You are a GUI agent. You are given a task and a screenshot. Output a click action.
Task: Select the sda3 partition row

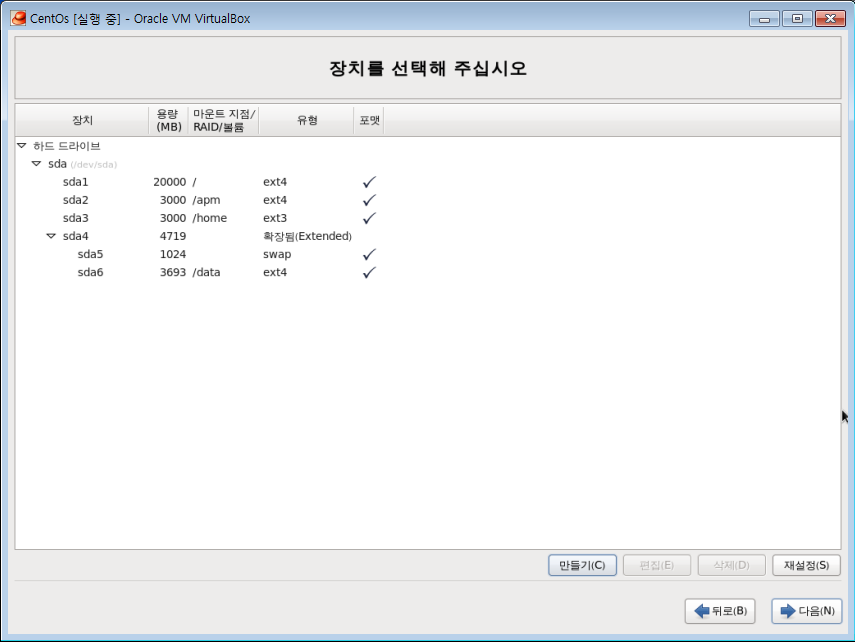[428, 218]
